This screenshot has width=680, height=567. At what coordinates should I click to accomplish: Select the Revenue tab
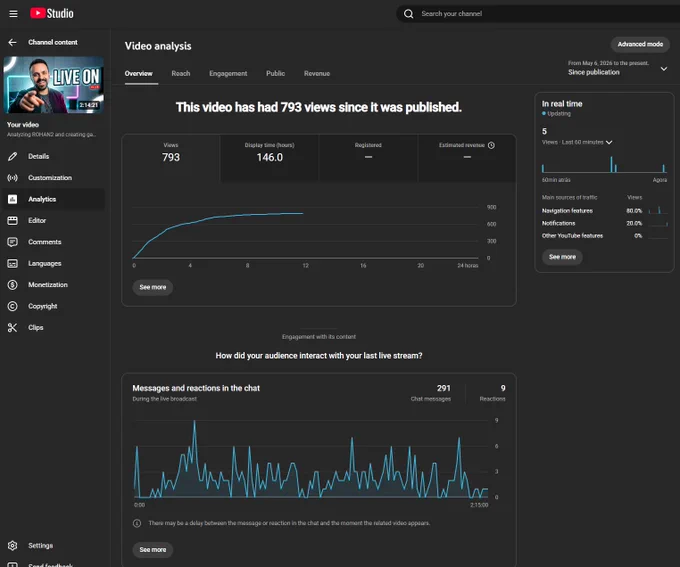[317, 74]
